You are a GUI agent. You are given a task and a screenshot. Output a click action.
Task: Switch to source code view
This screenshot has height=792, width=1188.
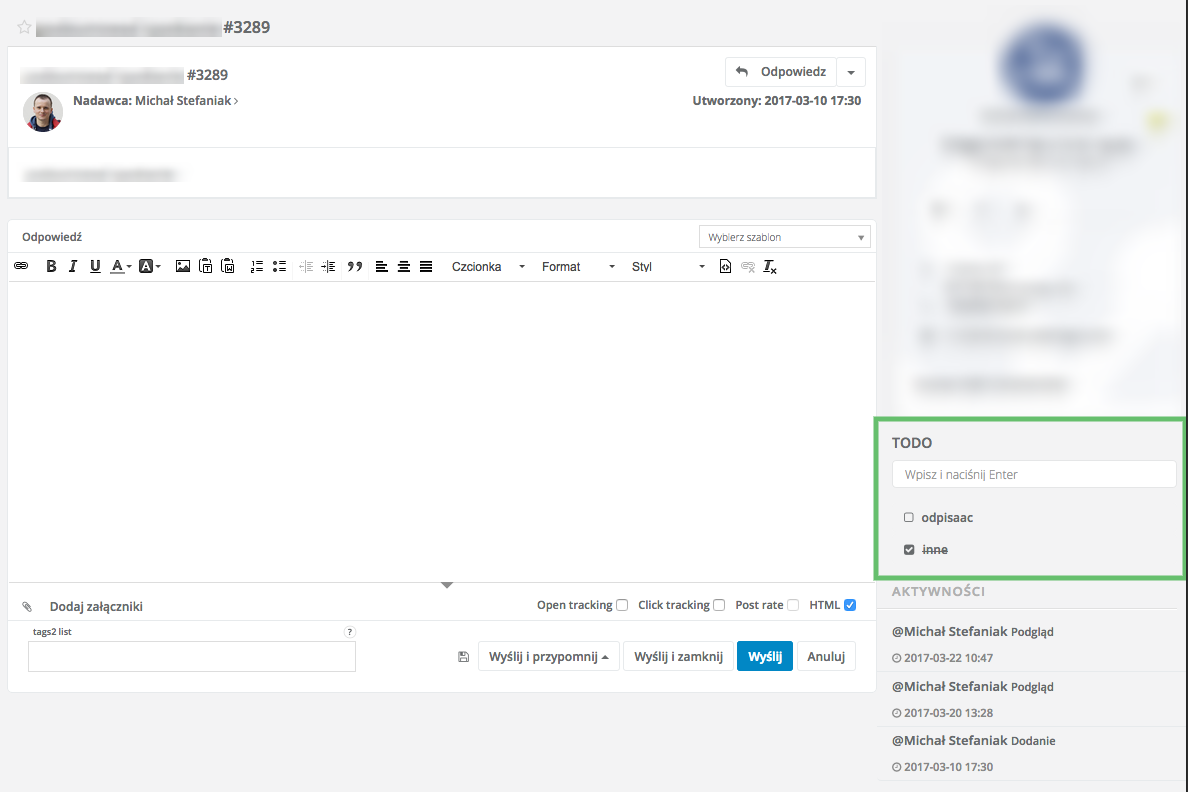pos(725,266)
